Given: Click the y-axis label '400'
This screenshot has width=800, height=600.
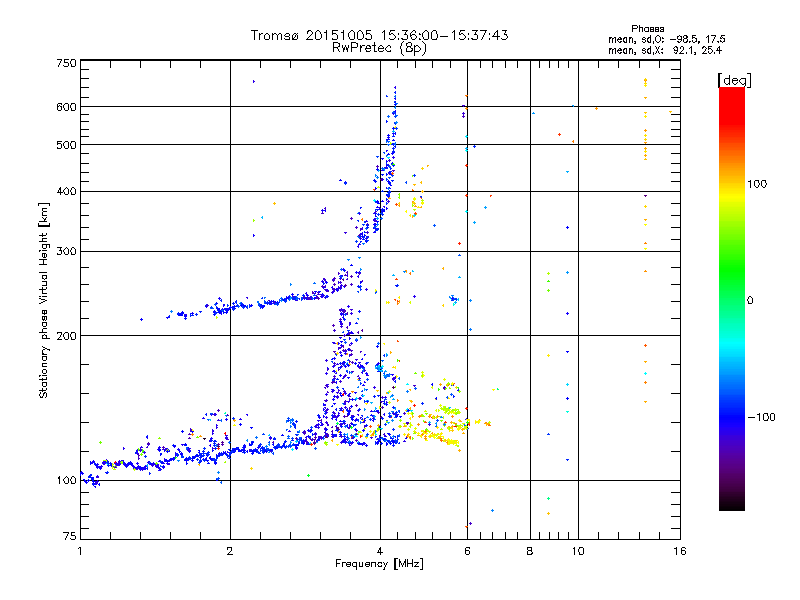Looking at the screenshot, I should point(66,191).
